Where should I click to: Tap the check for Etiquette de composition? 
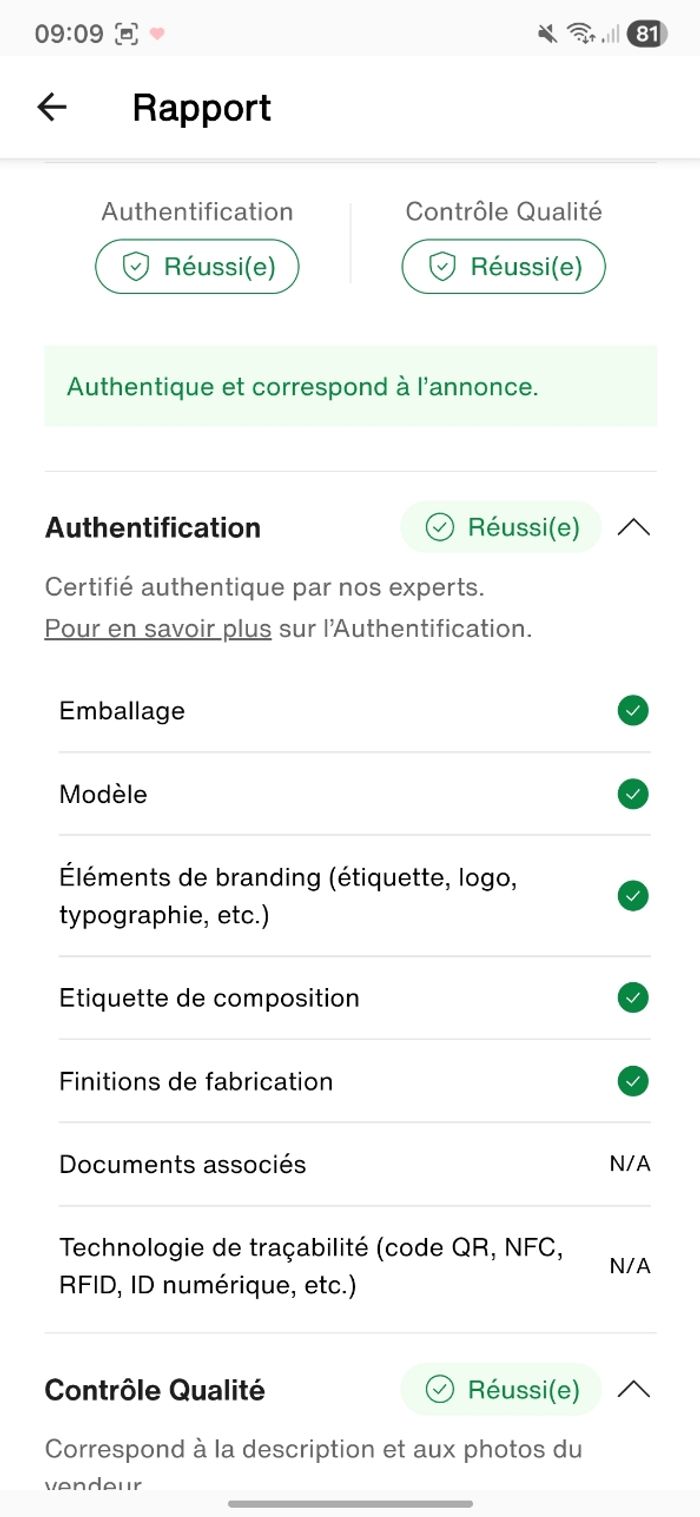632,998
